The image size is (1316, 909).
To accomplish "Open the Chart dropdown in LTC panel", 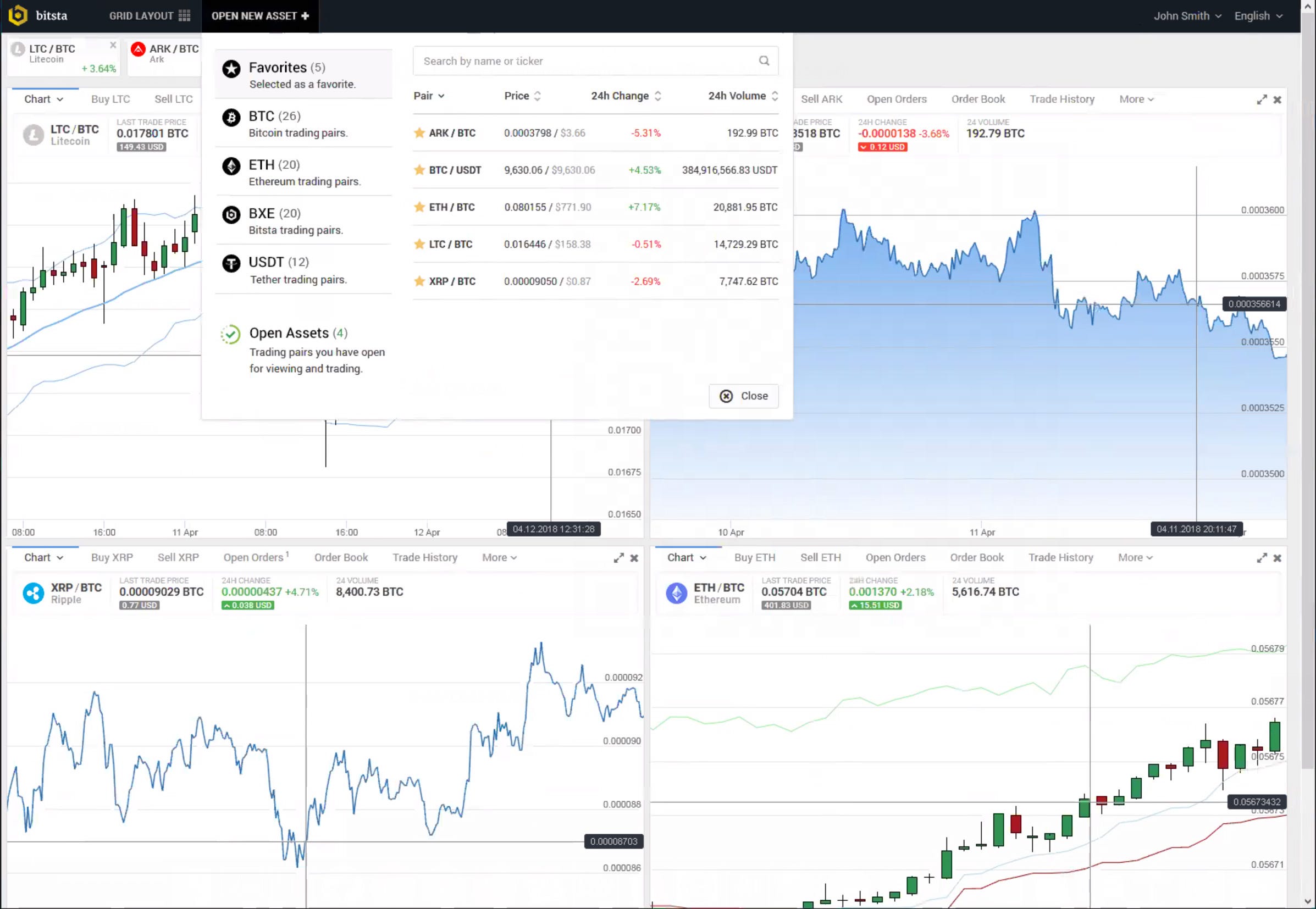I will coord(43,99).
